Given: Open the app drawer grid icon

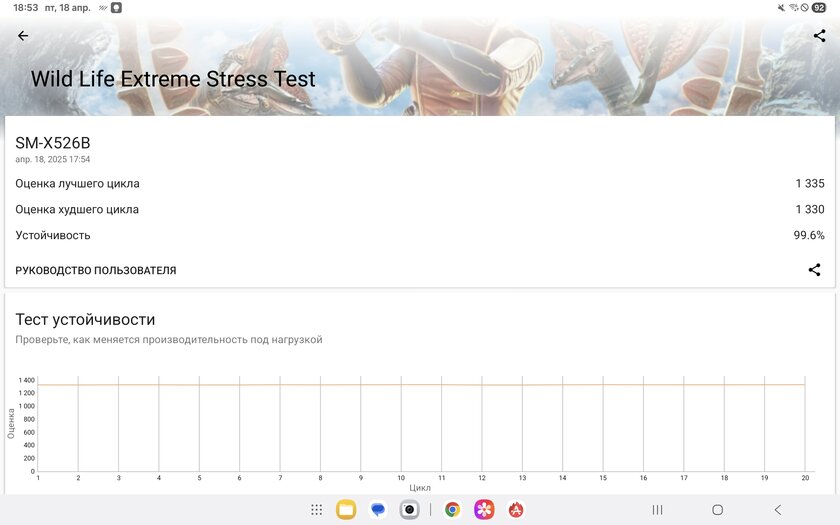Looking at the screenshot, I should [x=316, y=509].
